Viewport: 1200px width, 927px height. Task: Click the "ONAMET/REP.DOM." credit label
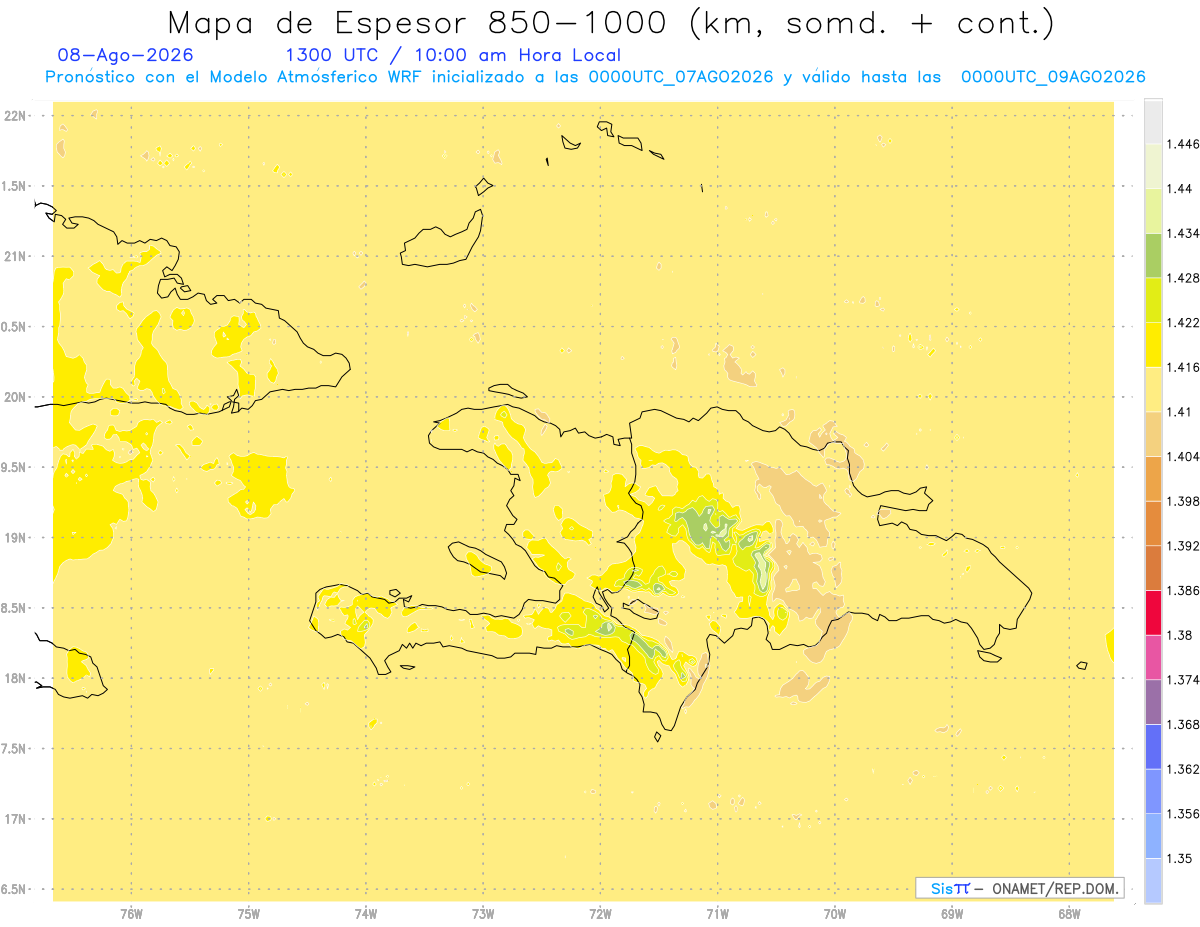[x=1056, y=888]
